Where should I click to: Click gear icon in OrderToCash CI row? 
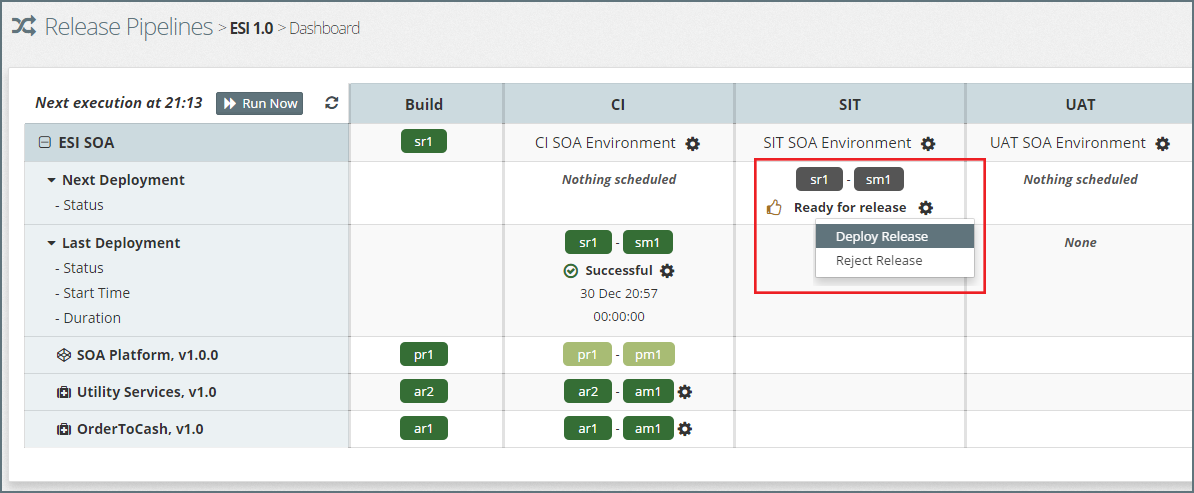[x=685, y=429]
